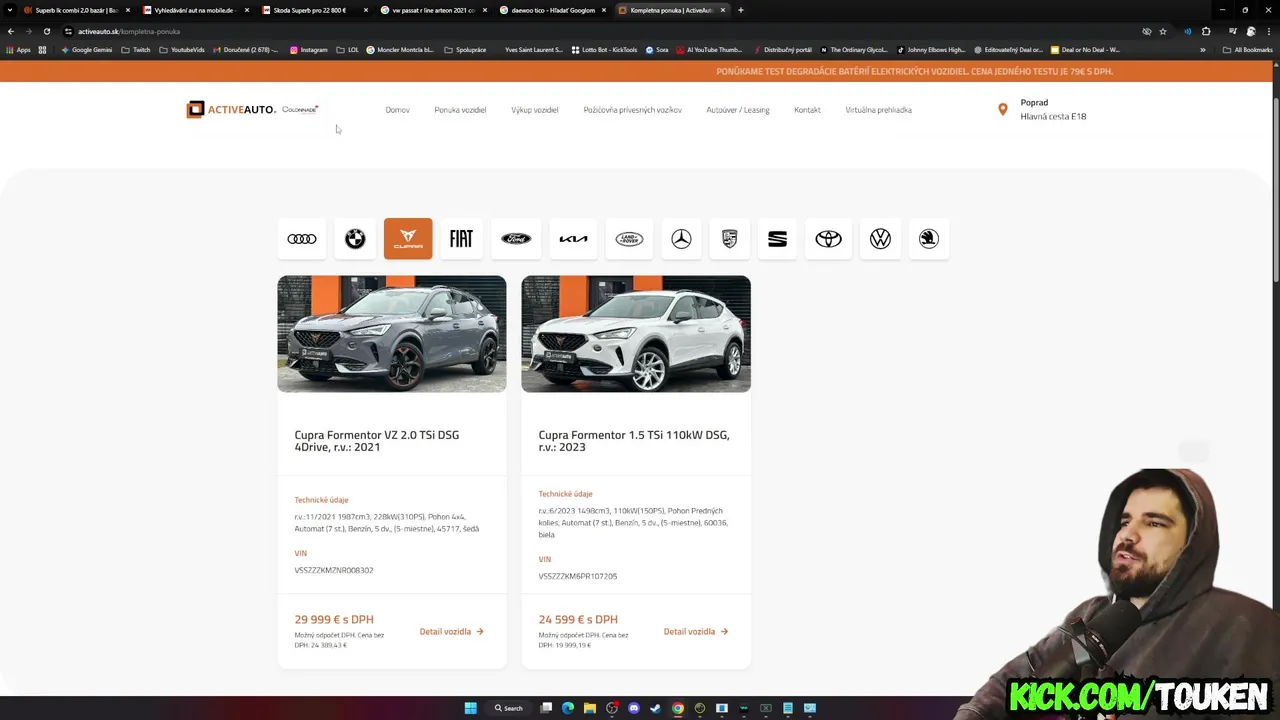Viewport: 1280px width, 720px height.
Task: Open the Virtuálna prehliadka menu item
Action: (x=878, y=110)
